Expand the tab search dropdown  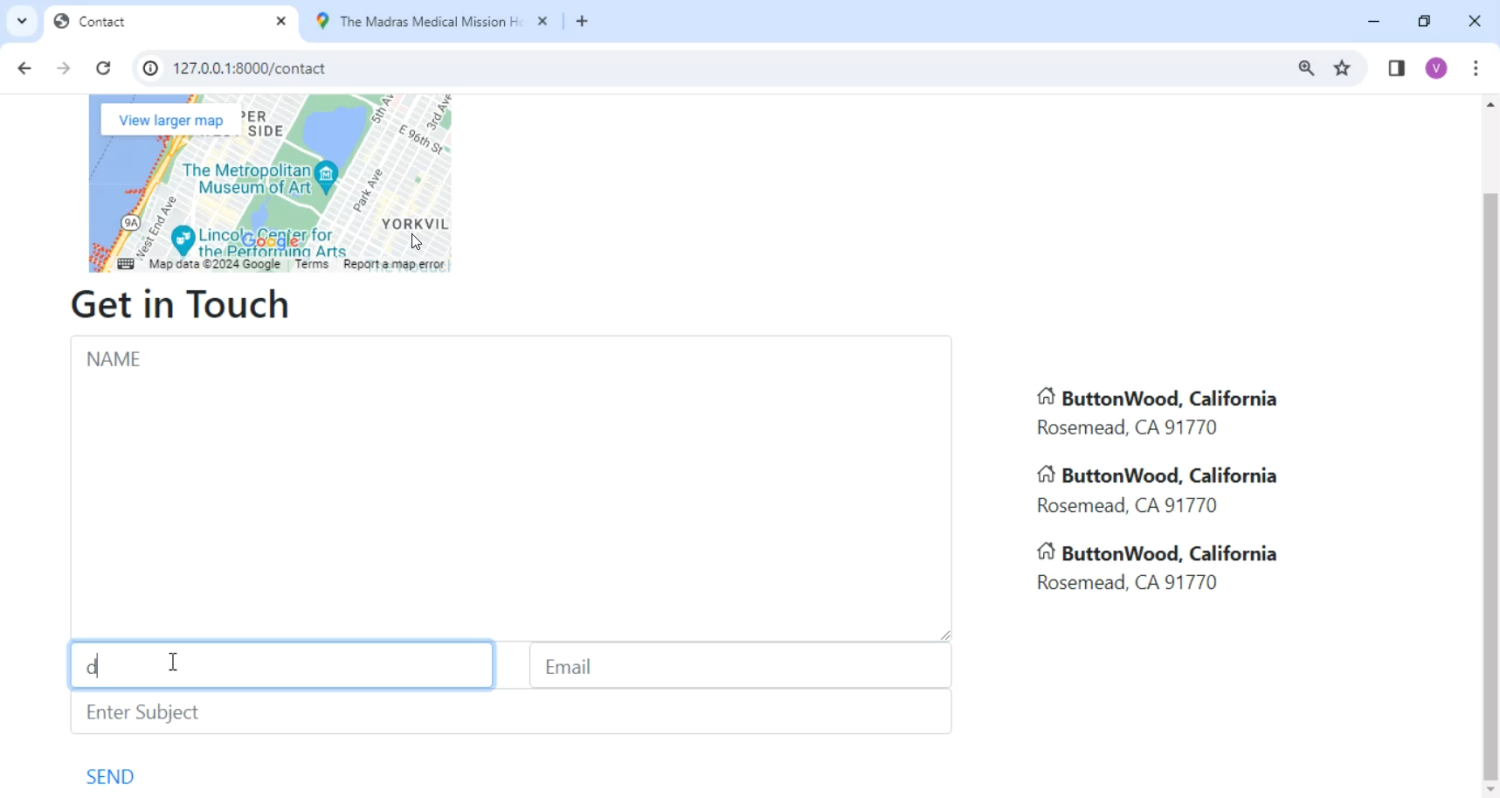[21, 21]
